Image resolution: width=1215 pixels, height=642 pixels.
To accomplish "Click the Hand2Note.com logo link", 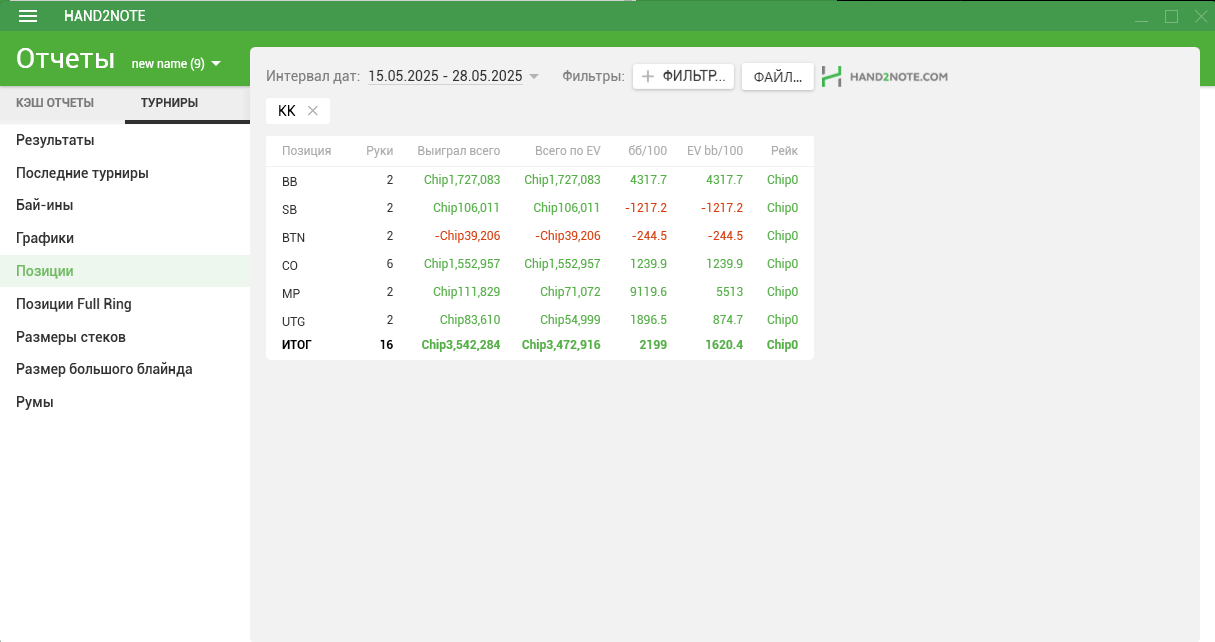I will [884, 77].
